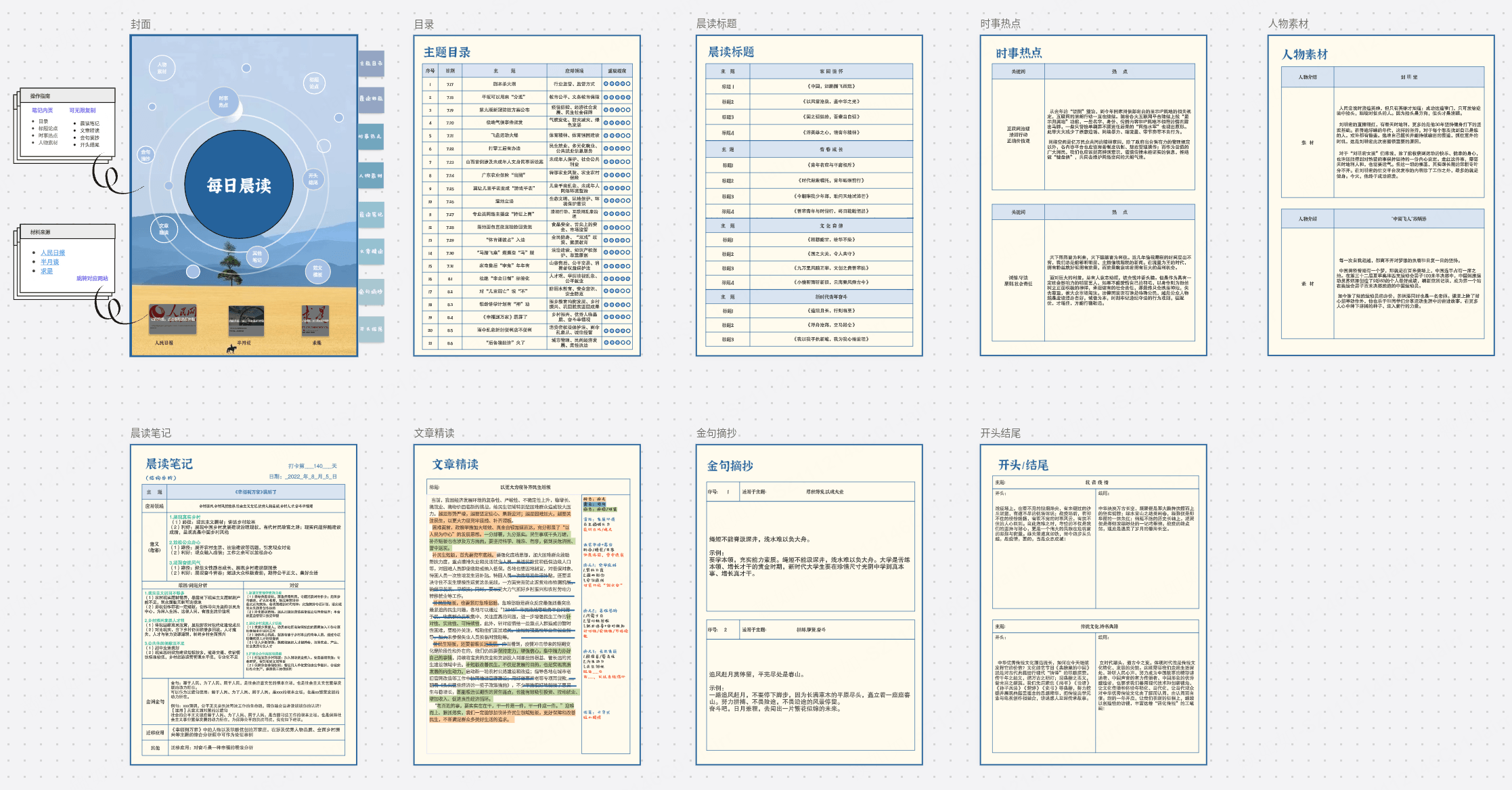The width and height of the screenshot is (1512, 790).
Task: Click the 金句摘抄 bubble on the cover
Action: [x=146, y=156]
